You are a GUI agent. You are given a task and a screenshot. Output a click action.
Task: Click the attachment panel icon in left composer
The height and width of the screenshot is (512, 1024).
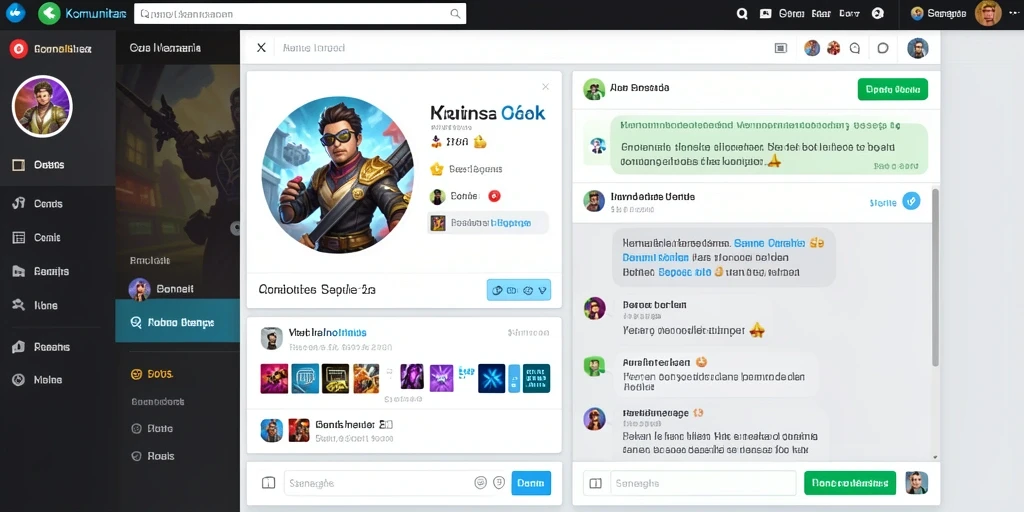268,483
